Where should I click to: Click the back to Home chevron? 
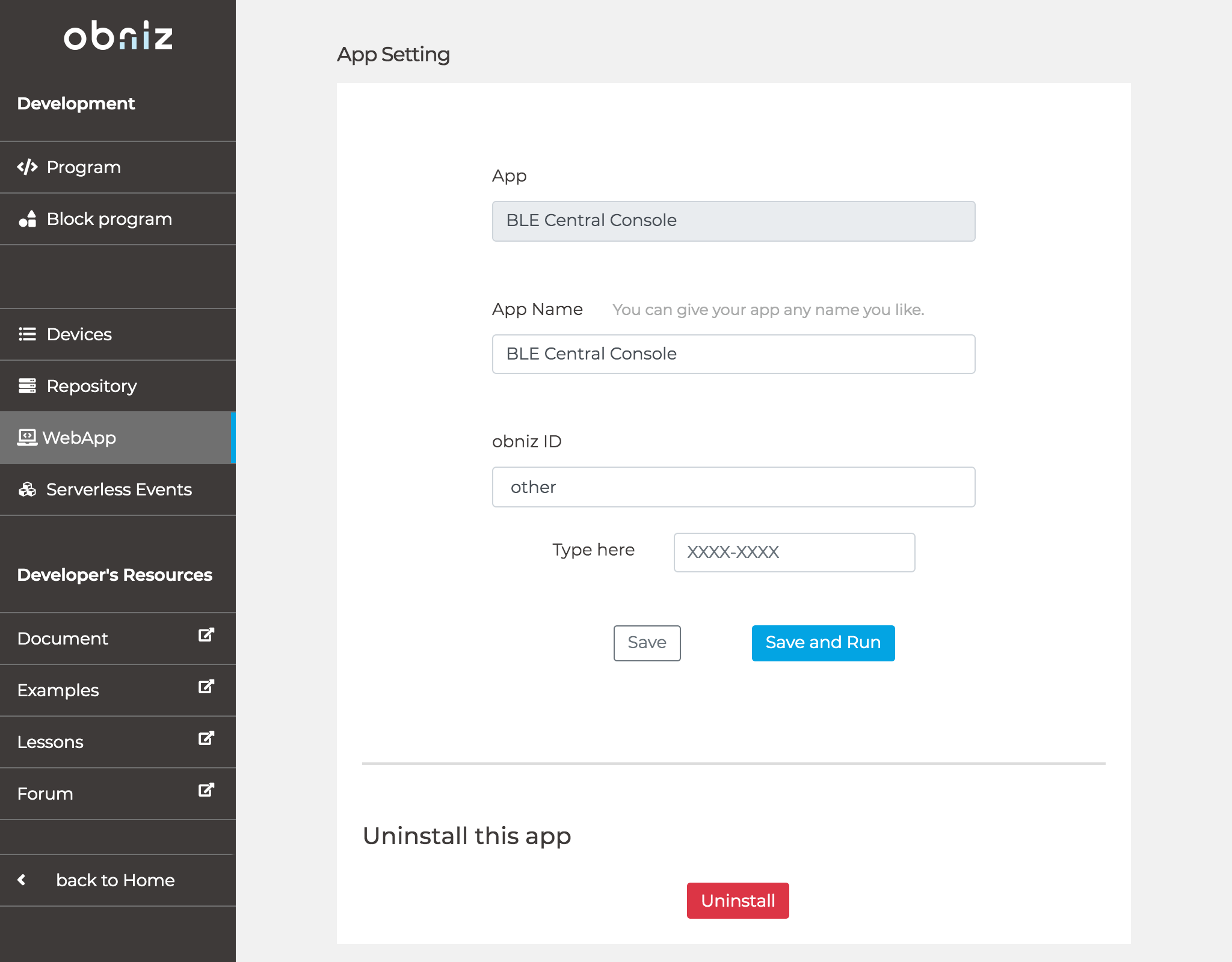click(22, 880)
